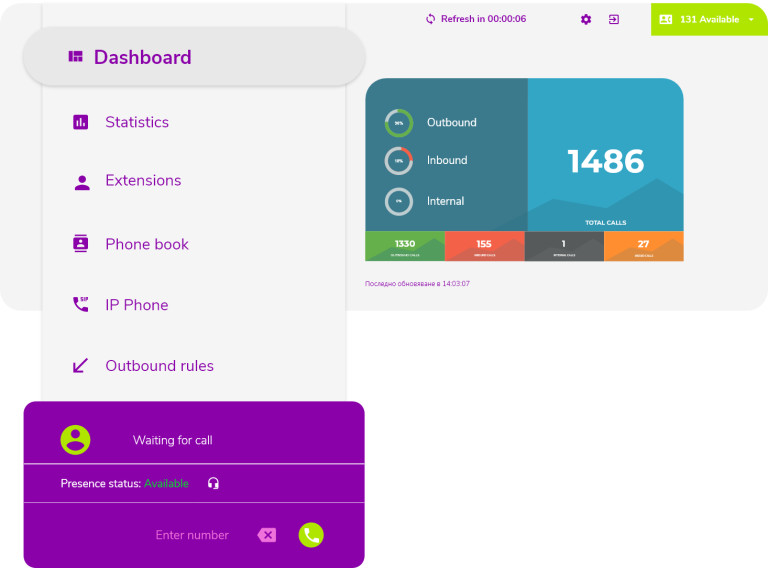Click the Dashboard grid icon
768x568 pixels.
point(75,57)
